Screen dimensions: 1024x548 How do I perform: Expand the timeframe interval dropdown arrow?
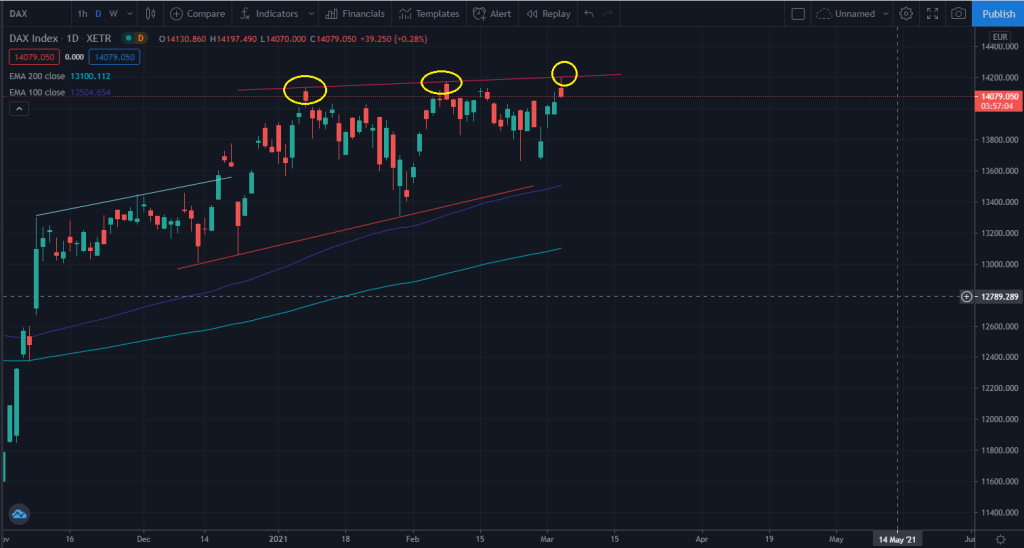point(127,14)
